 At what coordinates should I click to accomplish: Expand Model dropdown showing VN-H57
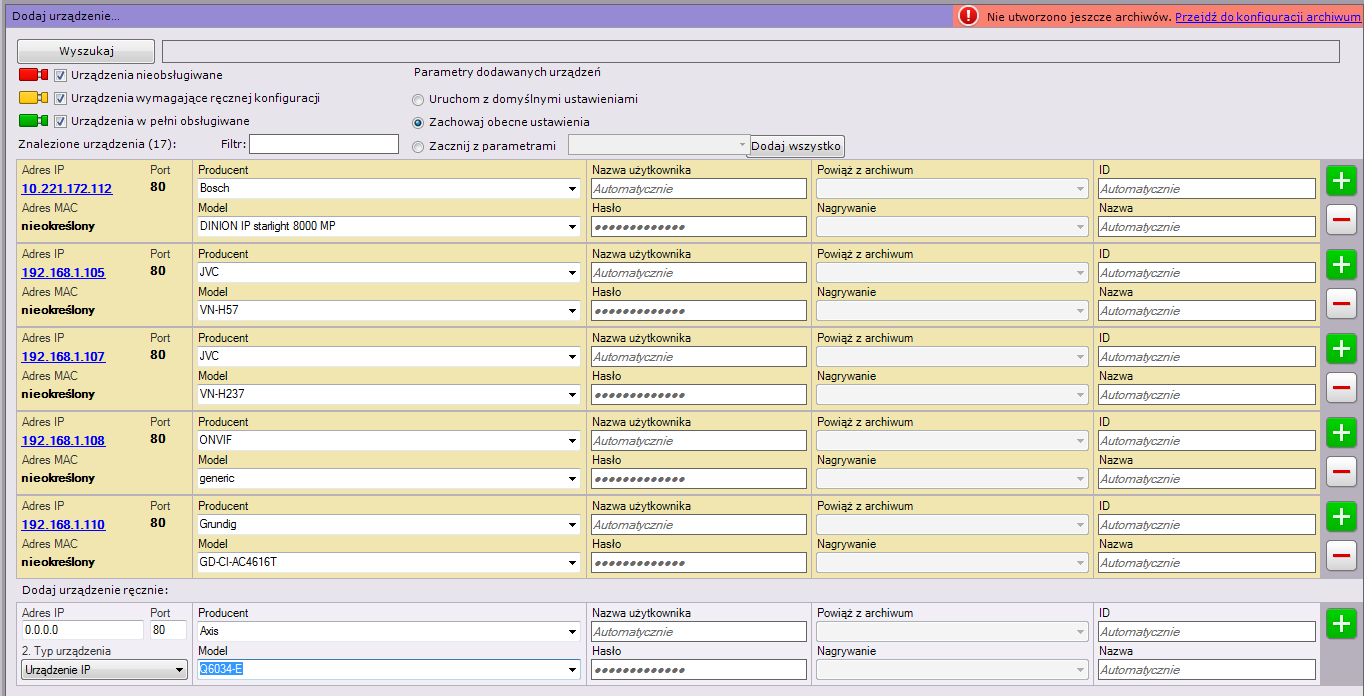tap(389, 310)
